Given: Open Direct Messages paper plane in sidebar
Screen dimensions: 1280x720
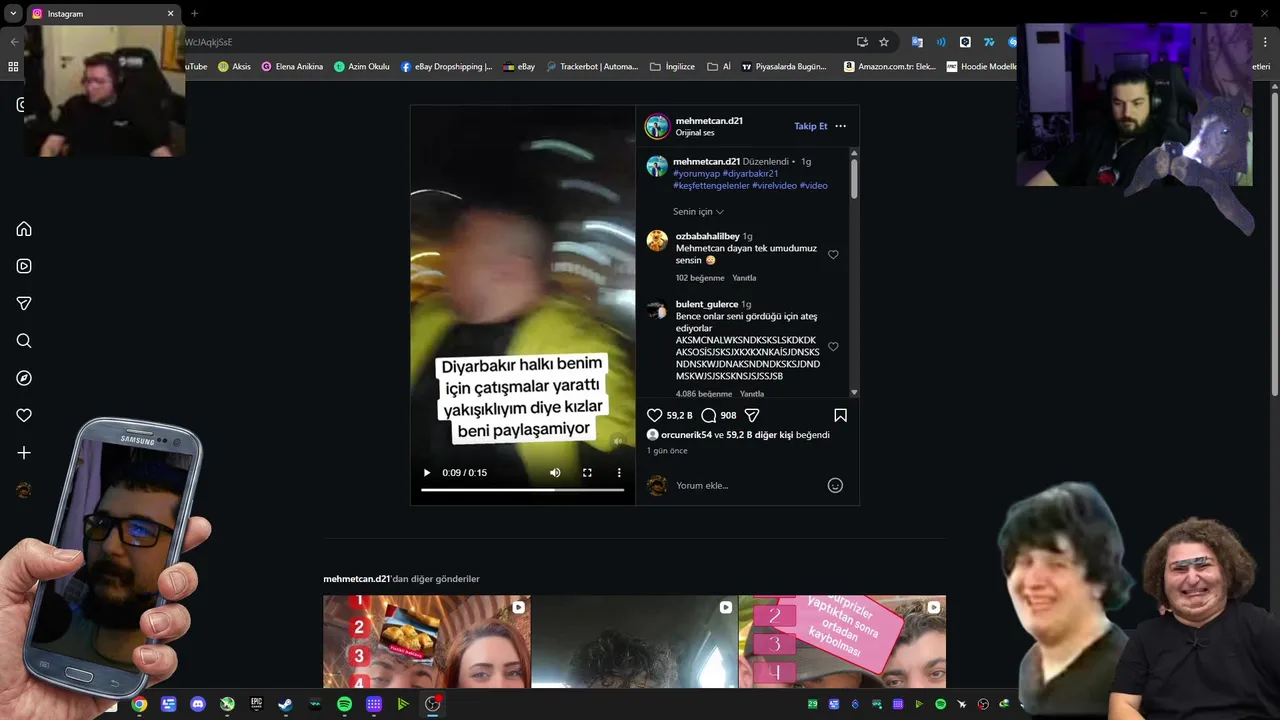Looking at the screenshot, I should 24,303.
